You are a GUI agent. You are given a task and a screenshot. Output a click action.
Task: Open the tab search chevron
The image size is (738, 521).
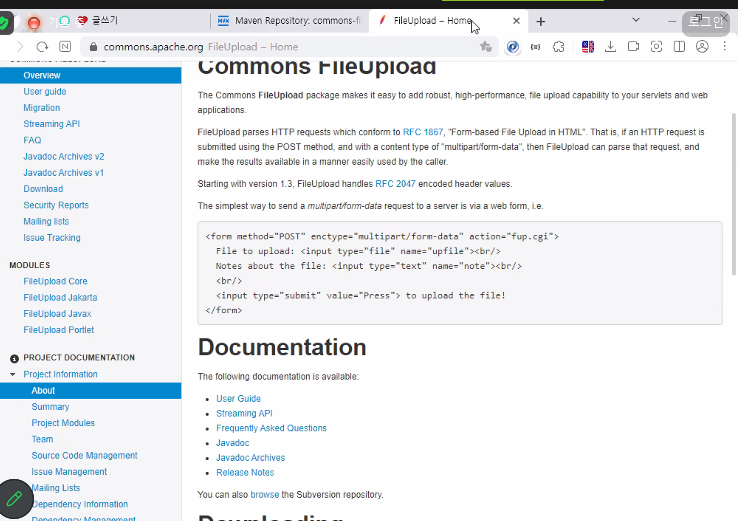(x=636, y=20)
